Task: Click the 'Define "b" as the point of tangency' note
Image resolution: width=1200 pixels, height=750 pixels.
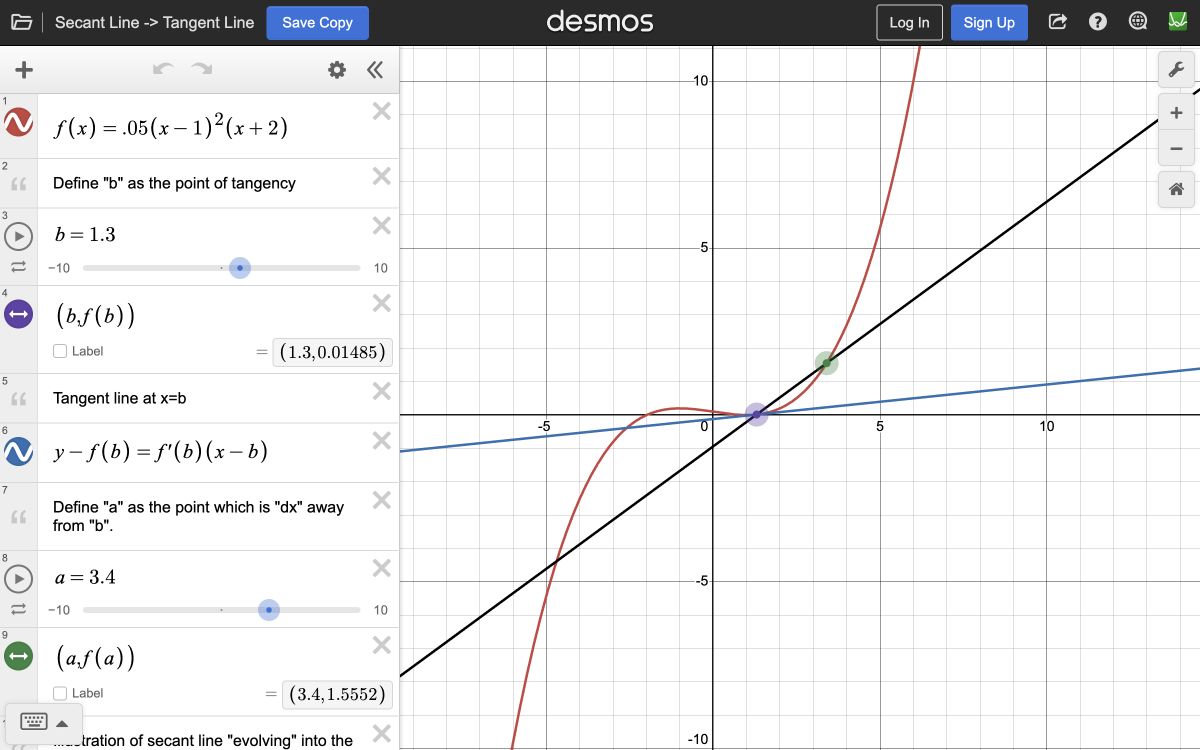Action: [x=174, y=183]
